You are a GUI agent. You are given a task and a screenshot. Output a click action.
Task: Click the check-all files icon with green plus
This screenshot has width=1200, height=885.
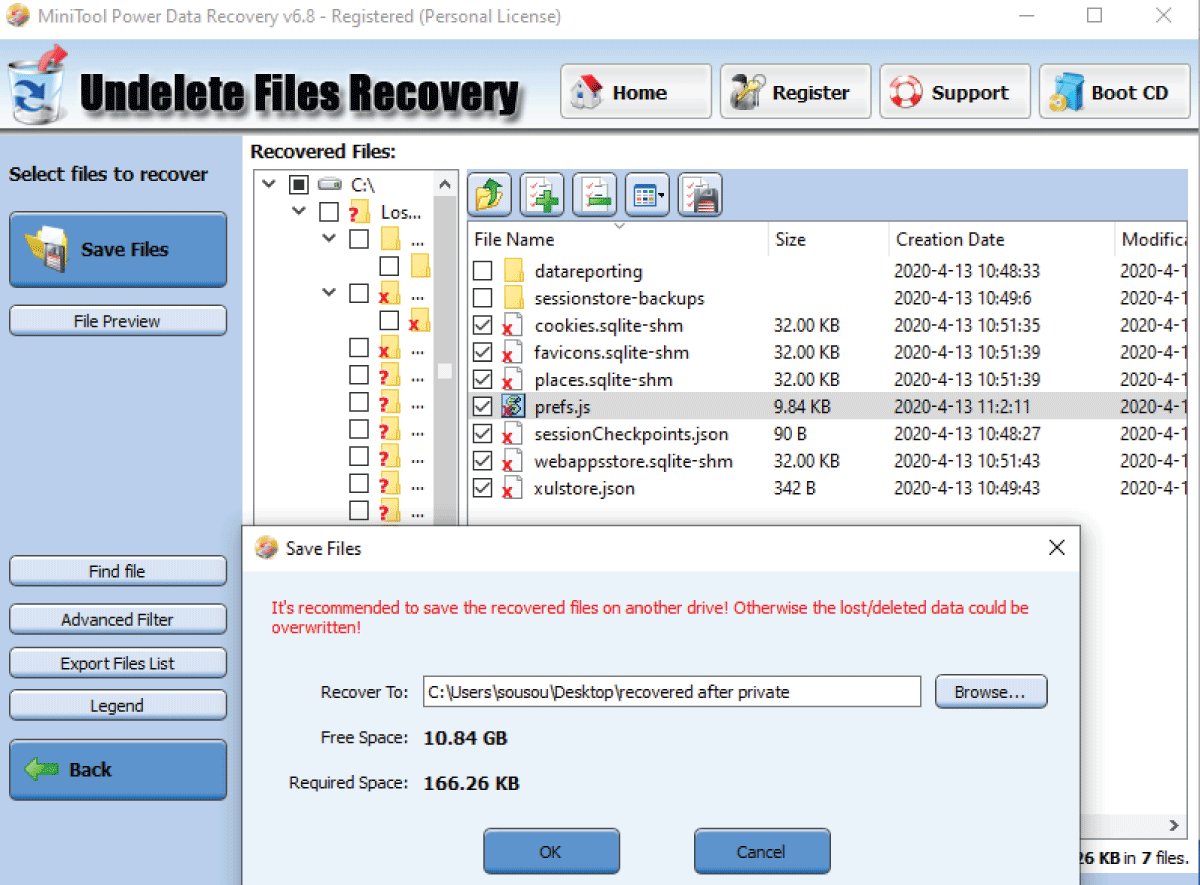coord(543,195)
